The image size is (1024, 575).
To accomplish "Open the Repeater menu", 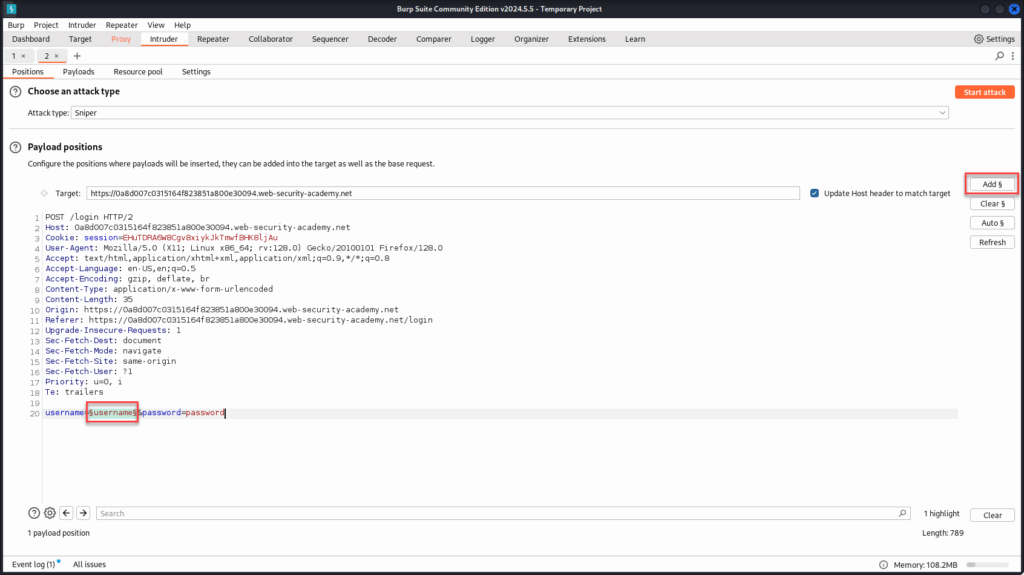I will click(121, 25).
